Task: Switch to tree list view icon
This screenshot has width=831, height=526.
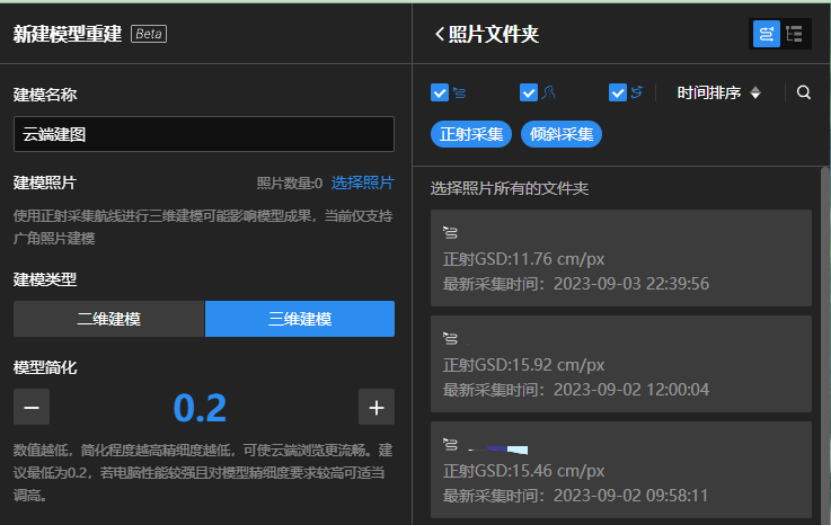Action: 795,34
